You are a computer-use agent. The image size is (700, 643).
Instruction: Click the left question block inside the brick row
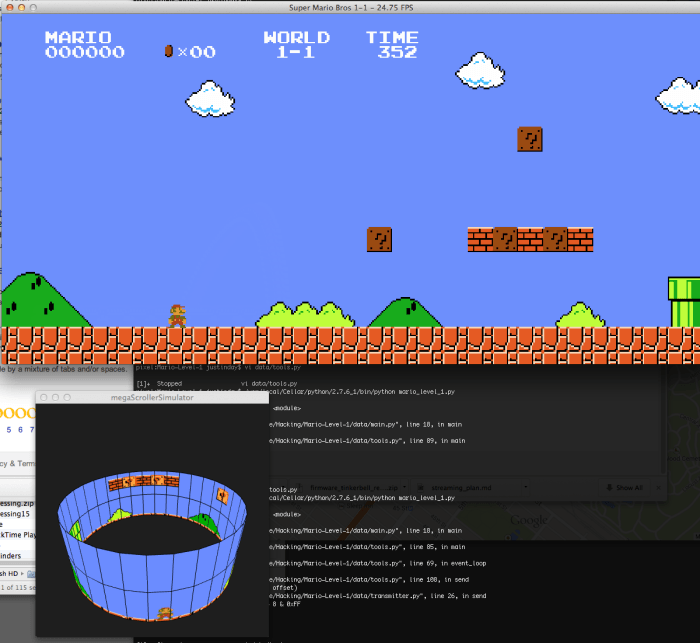pyautogui.click(x=505, y=239)
